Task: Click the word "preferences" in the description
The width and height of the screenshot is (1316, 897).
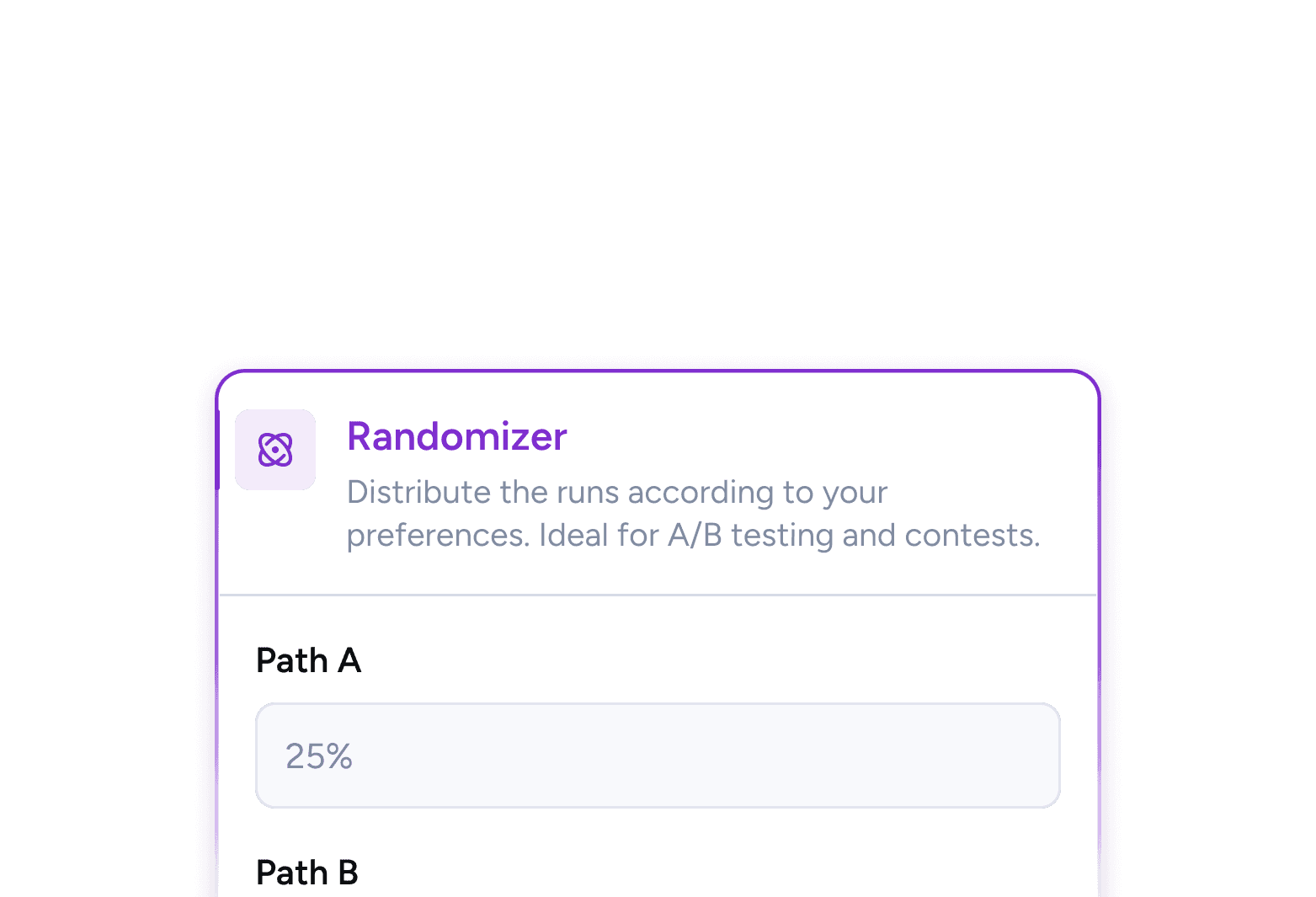Action: tap(438, 536)
